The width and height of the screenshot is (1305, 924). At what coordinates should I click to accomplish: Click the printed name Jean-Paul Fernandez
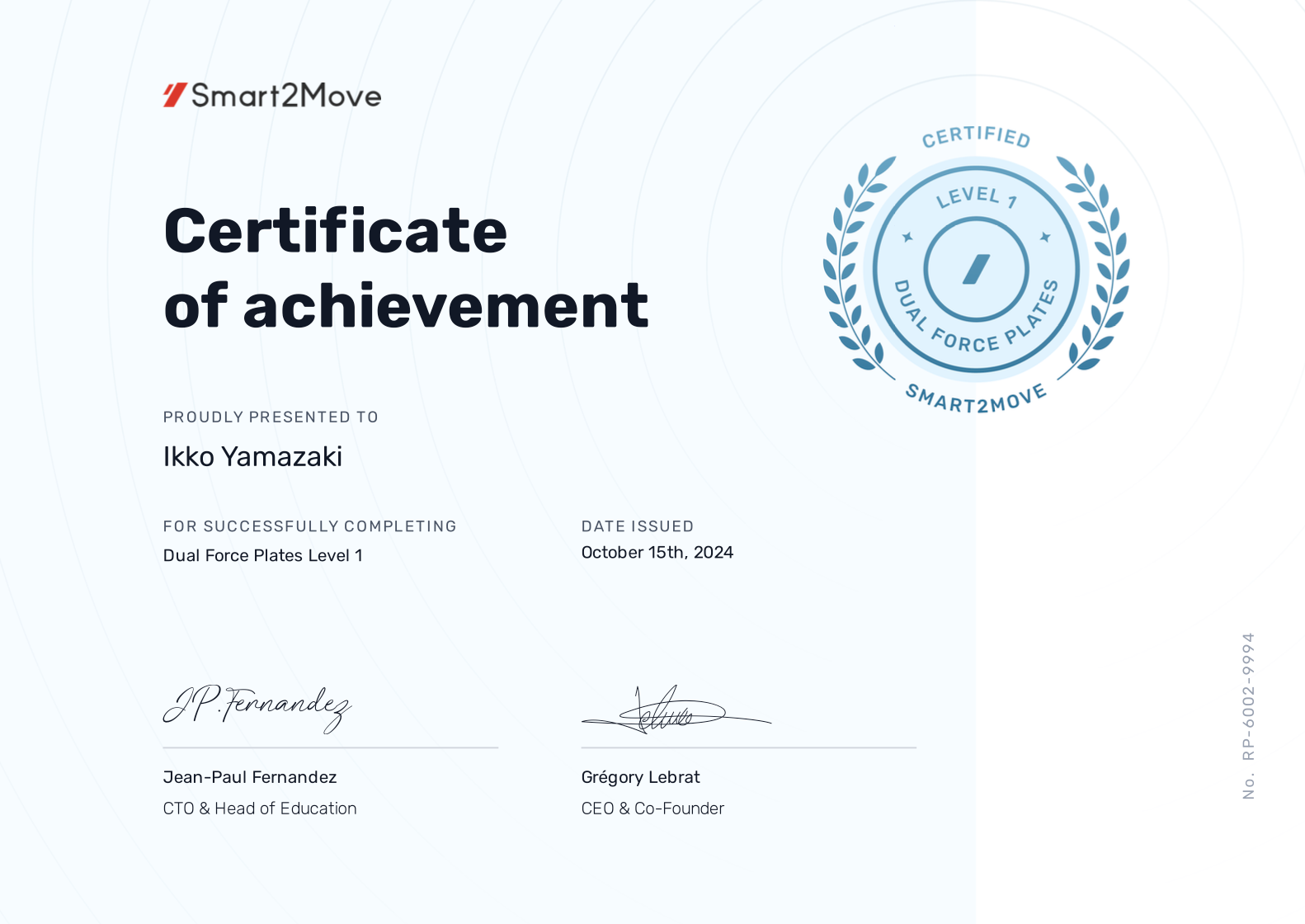click(x=250, y=777)
